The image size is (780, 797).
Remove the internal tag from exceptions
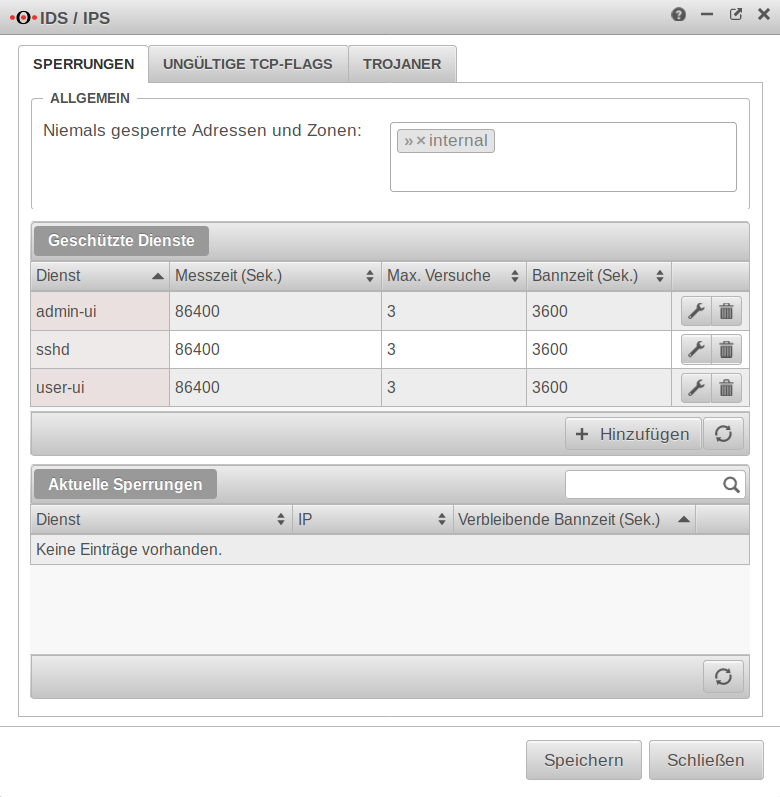[421, 141]
